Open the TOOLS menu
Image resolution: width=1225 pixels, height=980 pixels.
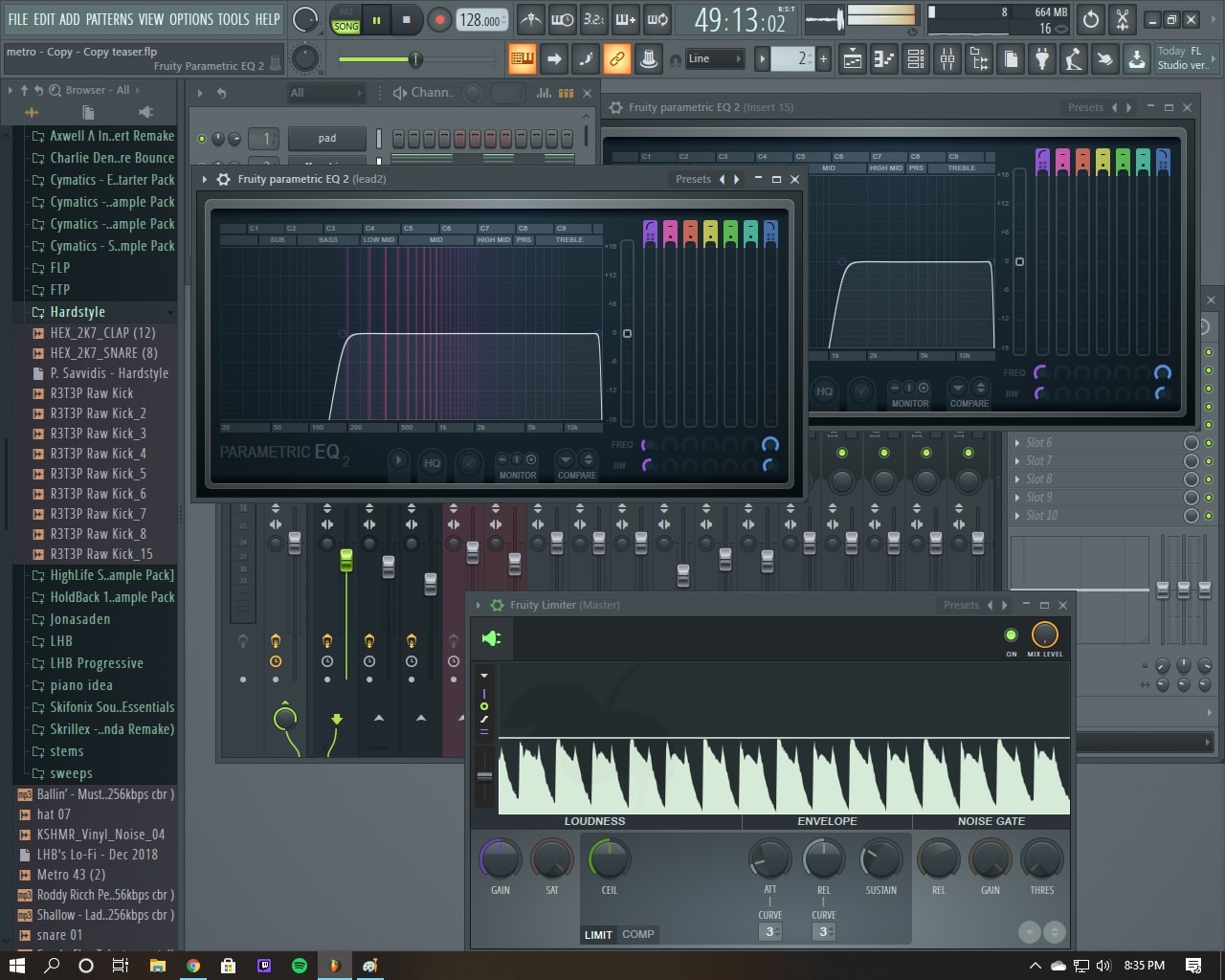234,19
